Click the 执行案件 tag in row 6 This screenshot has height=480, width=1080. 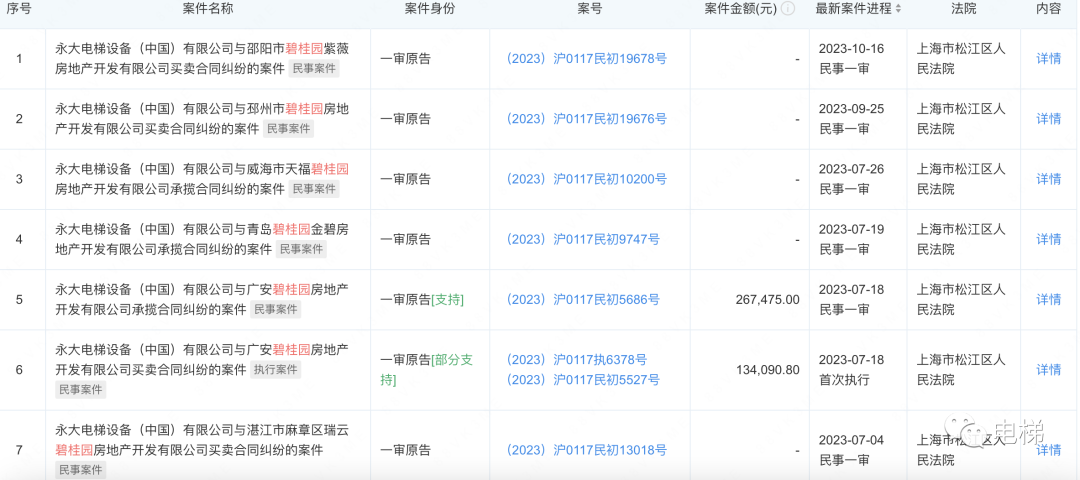coord(276,370)
